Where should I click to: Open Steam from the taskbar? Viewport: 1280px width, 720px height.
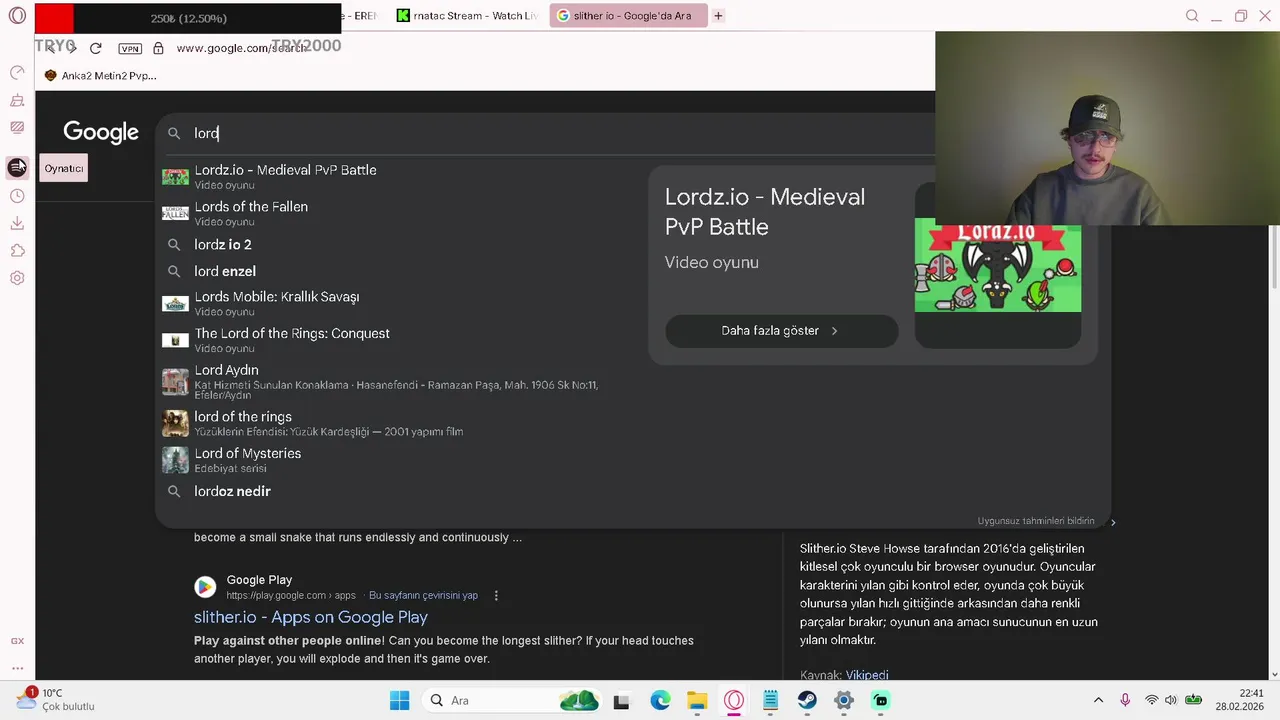coord(807,700)
